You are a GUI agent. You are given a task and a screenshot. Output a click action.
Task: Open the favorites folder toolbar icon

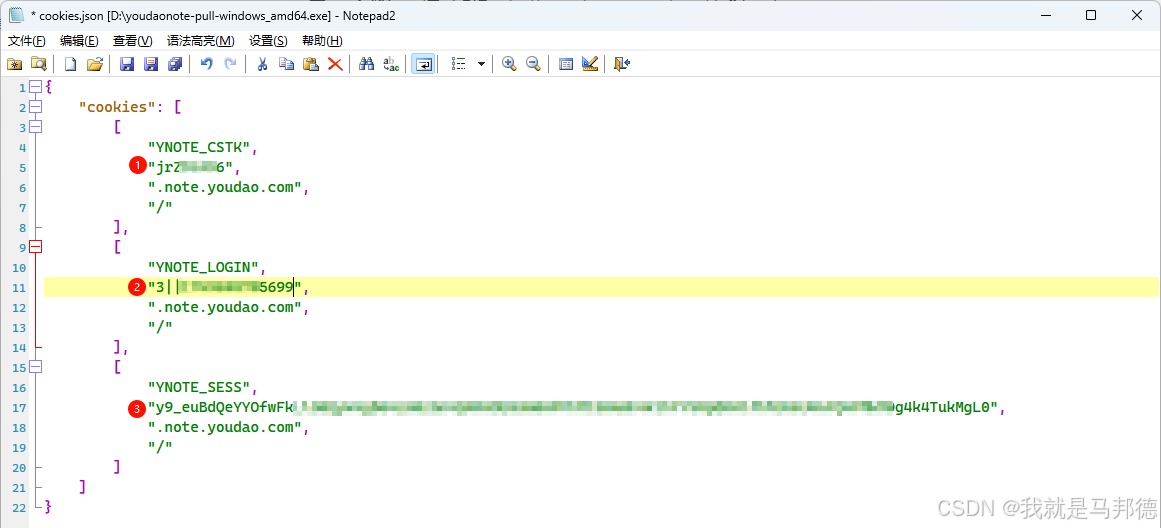pos(14,64)
